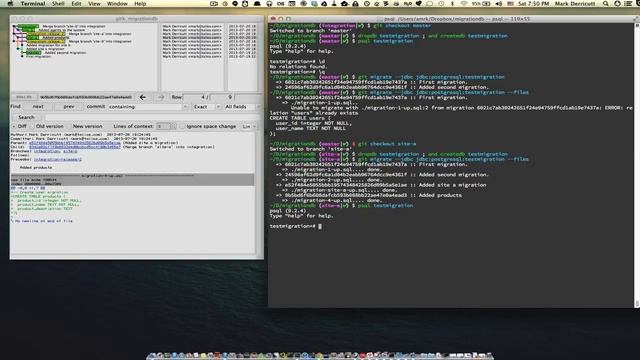This screenshot has width=640, height=360.
Task: Click the date and time in the menu bar
Action: pyautogui.click(x=533, y=3)
